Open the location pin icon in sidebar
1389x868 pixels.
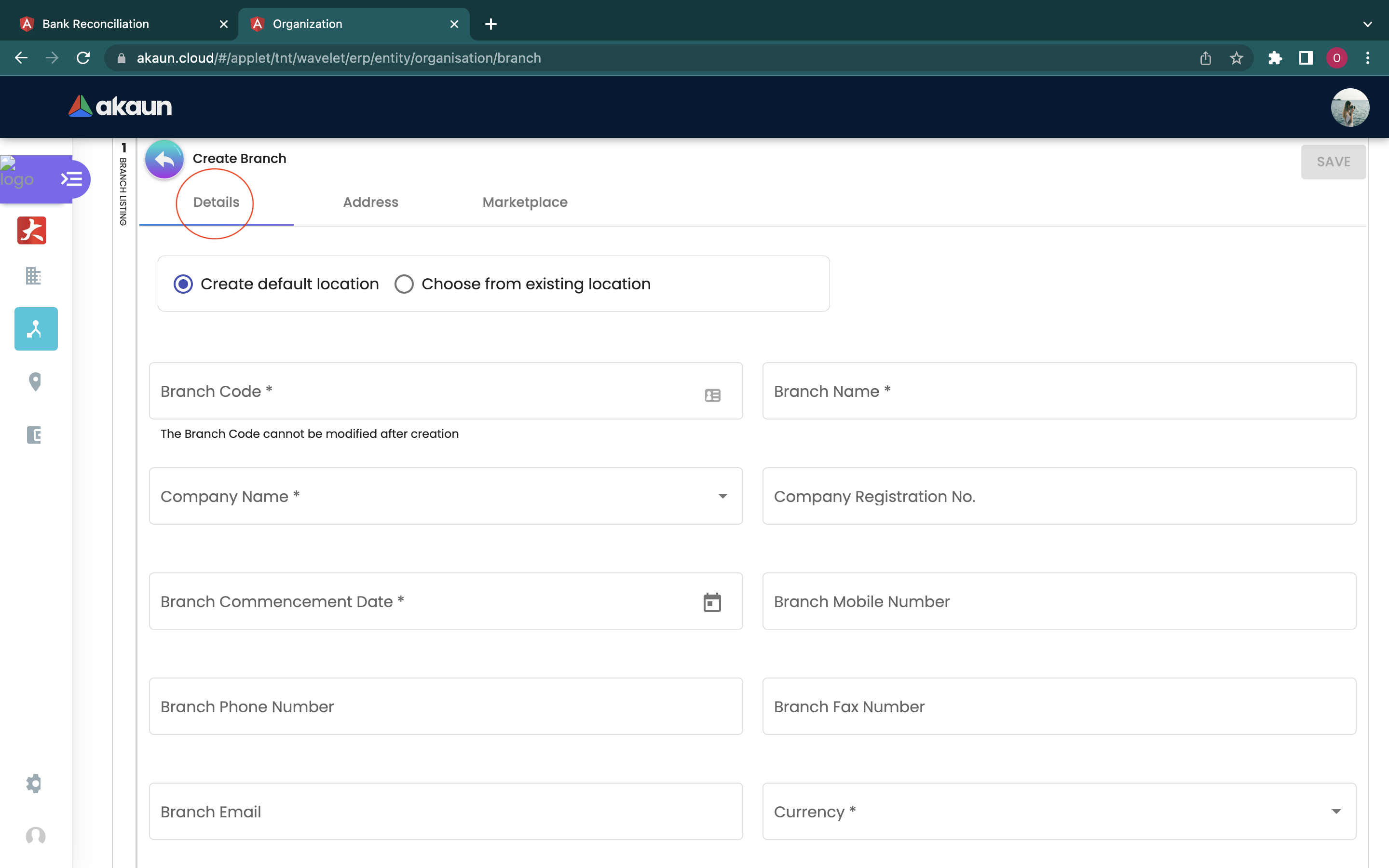35,382
